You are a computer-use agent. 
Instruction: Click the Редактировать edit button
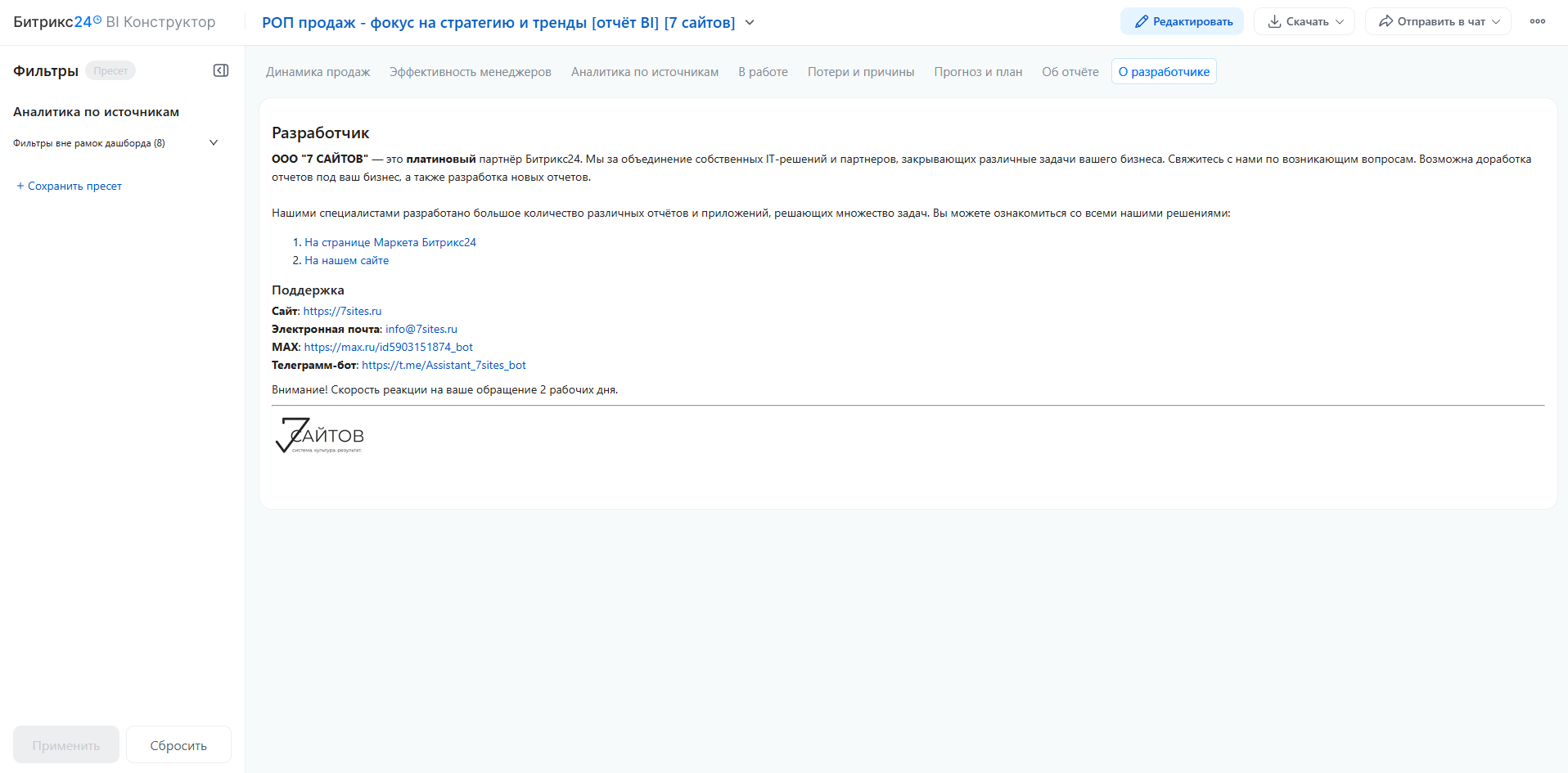click(x=1182, y=22)
